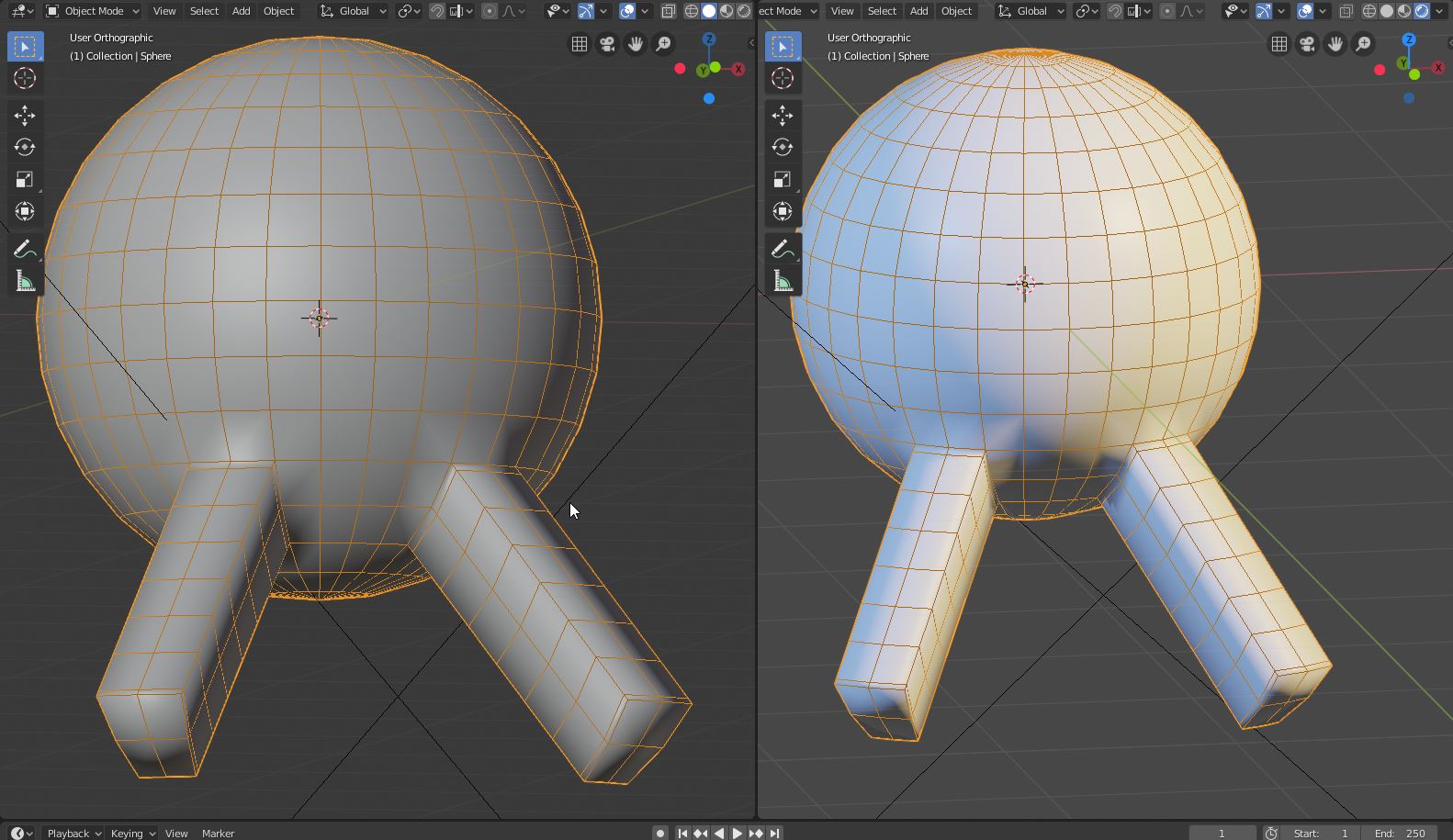Viewport: 1453px width, 840px height.
Task: Open Object menu in left viewport
Action: click(278, 11)
